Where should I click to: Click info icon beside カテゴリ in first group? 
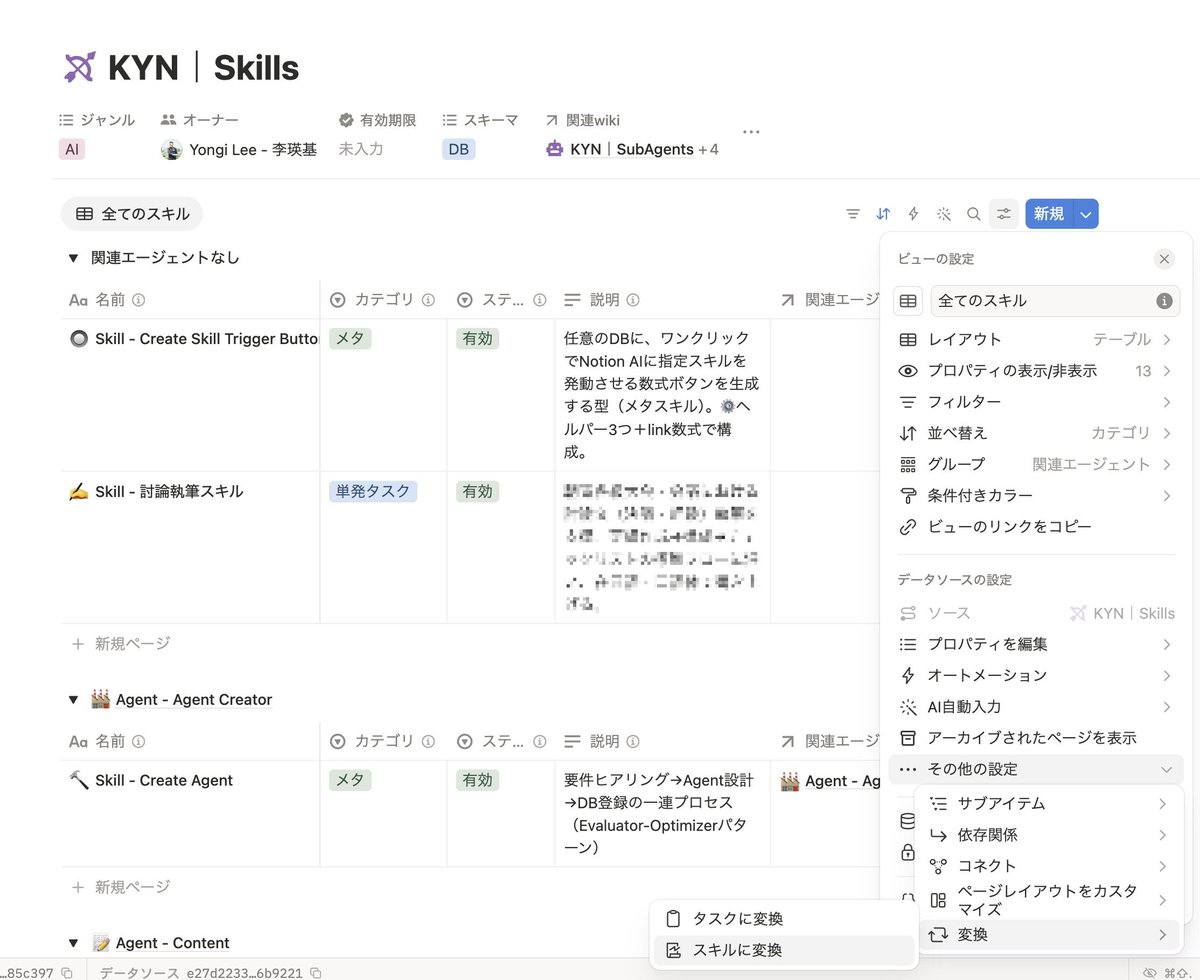(x=428, y=300)
